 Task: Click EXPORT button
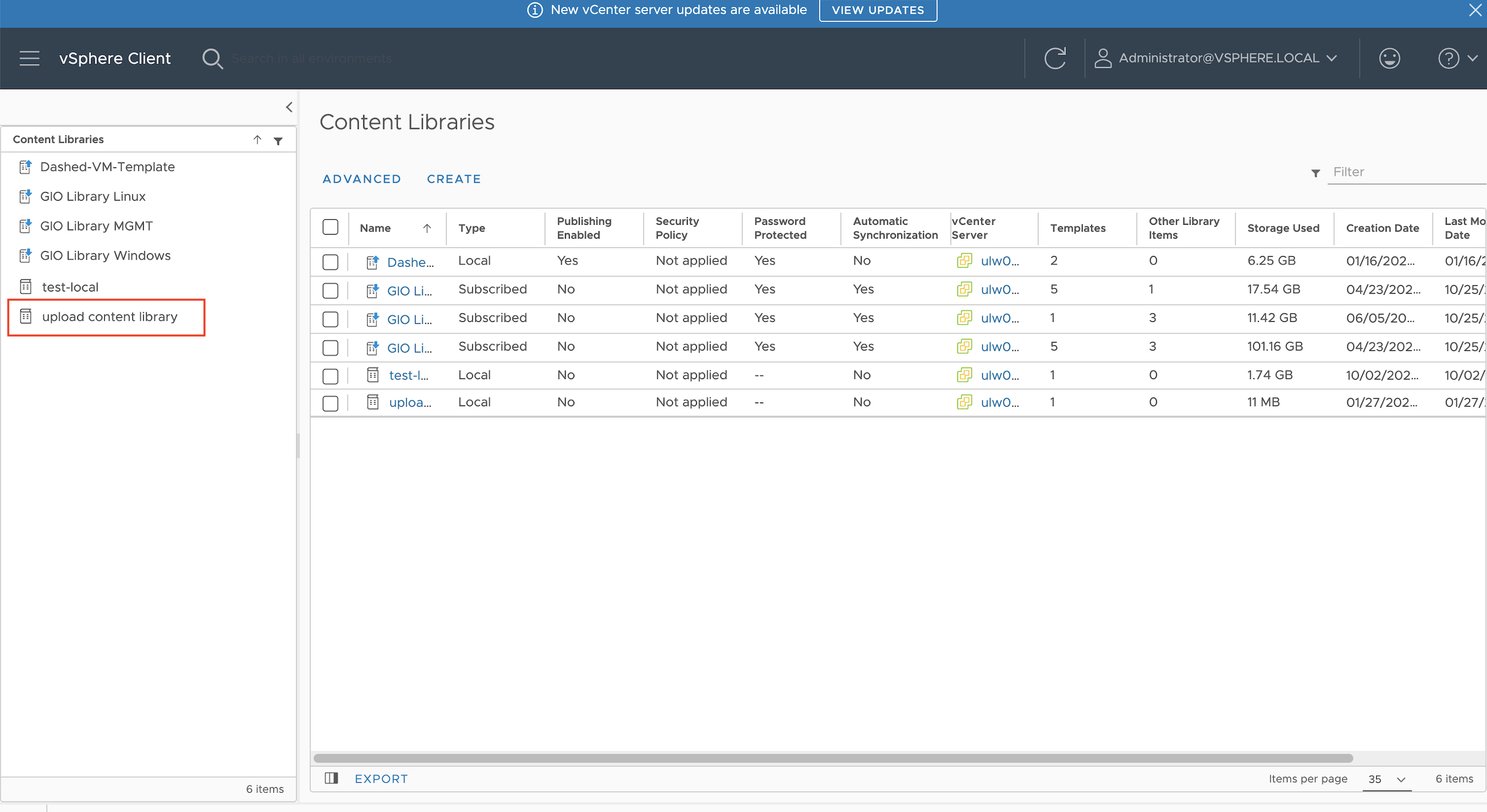pos(381,778)
